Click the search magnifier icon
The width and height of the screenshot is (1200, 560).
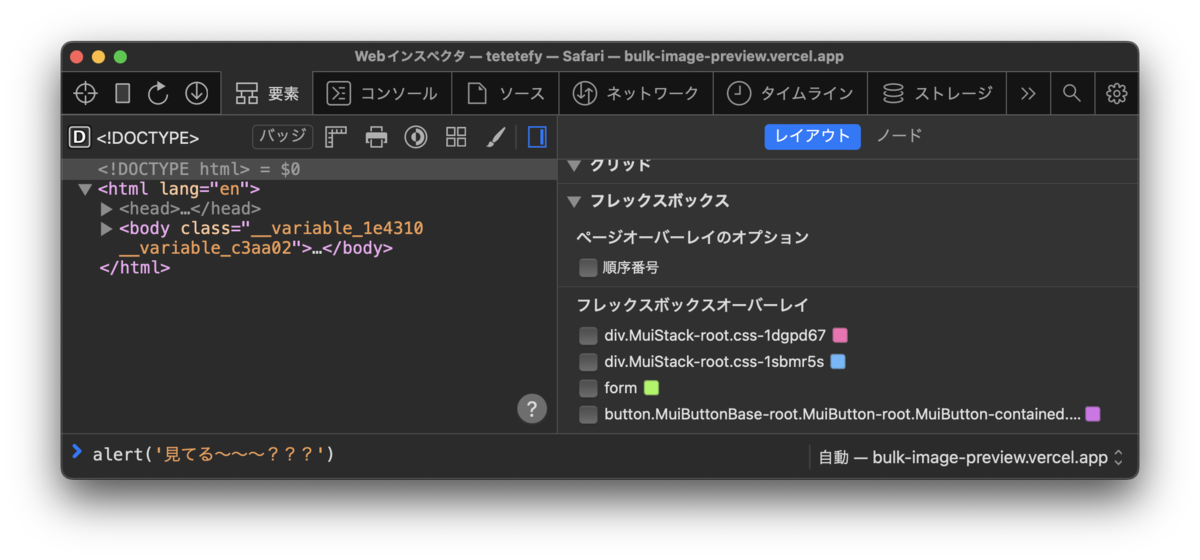(1072, 93)
